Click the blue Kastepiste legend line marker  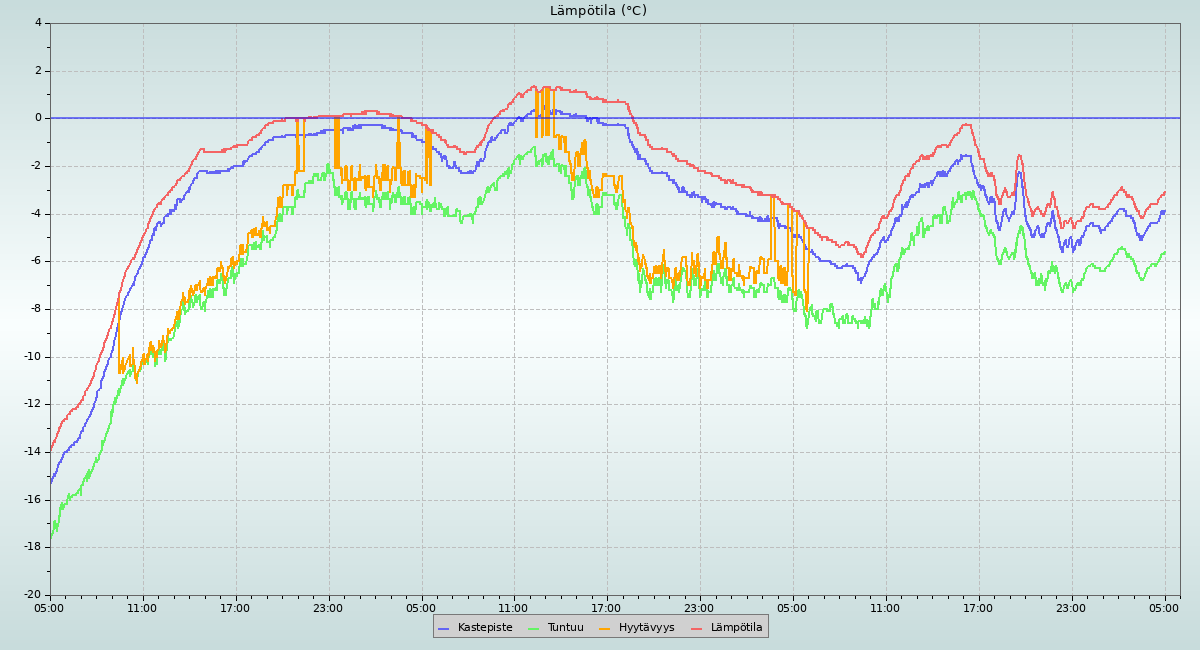pyautogui.click(x=444, y=628)
